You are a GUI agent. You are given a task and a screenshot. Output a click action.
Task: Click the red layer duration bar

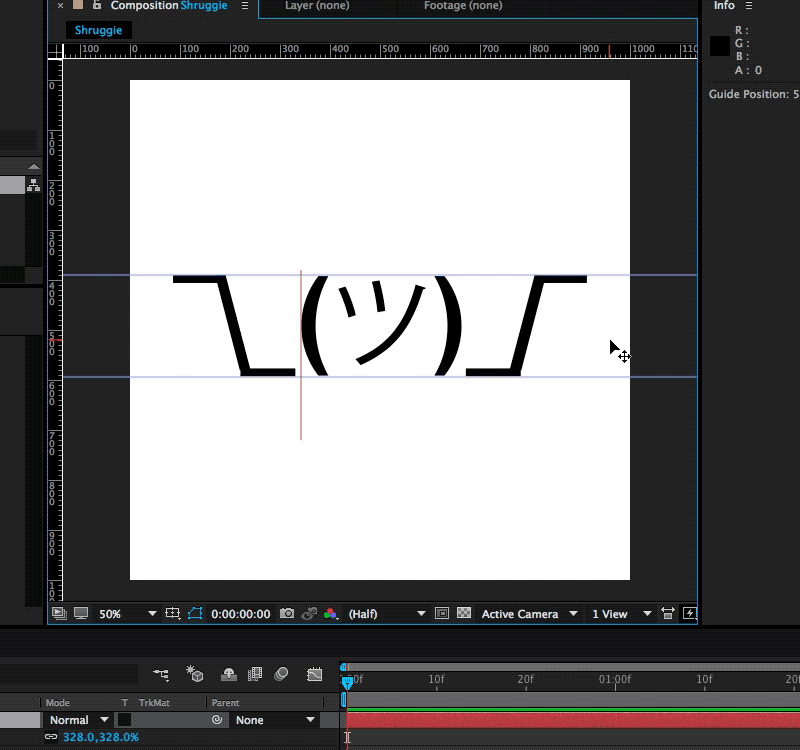pyautogui.click(x=573, y=720)
